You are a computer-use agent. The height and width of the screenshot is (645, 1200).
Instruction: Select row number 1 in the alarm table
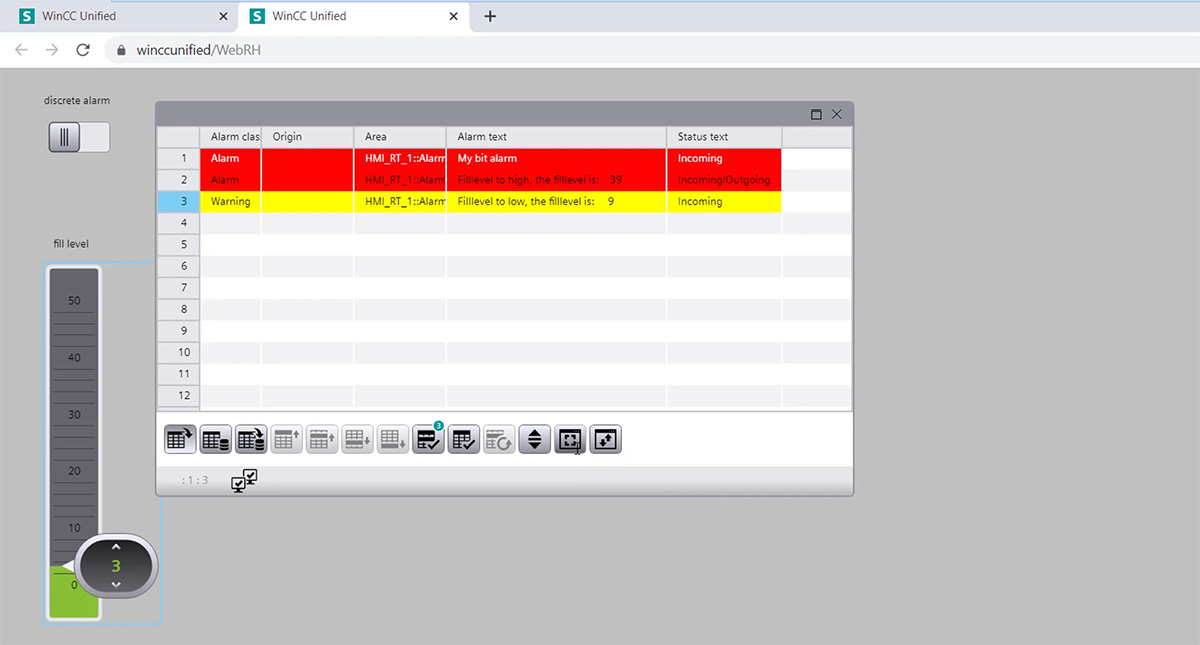pyautogui.click(x=178, y=158)
